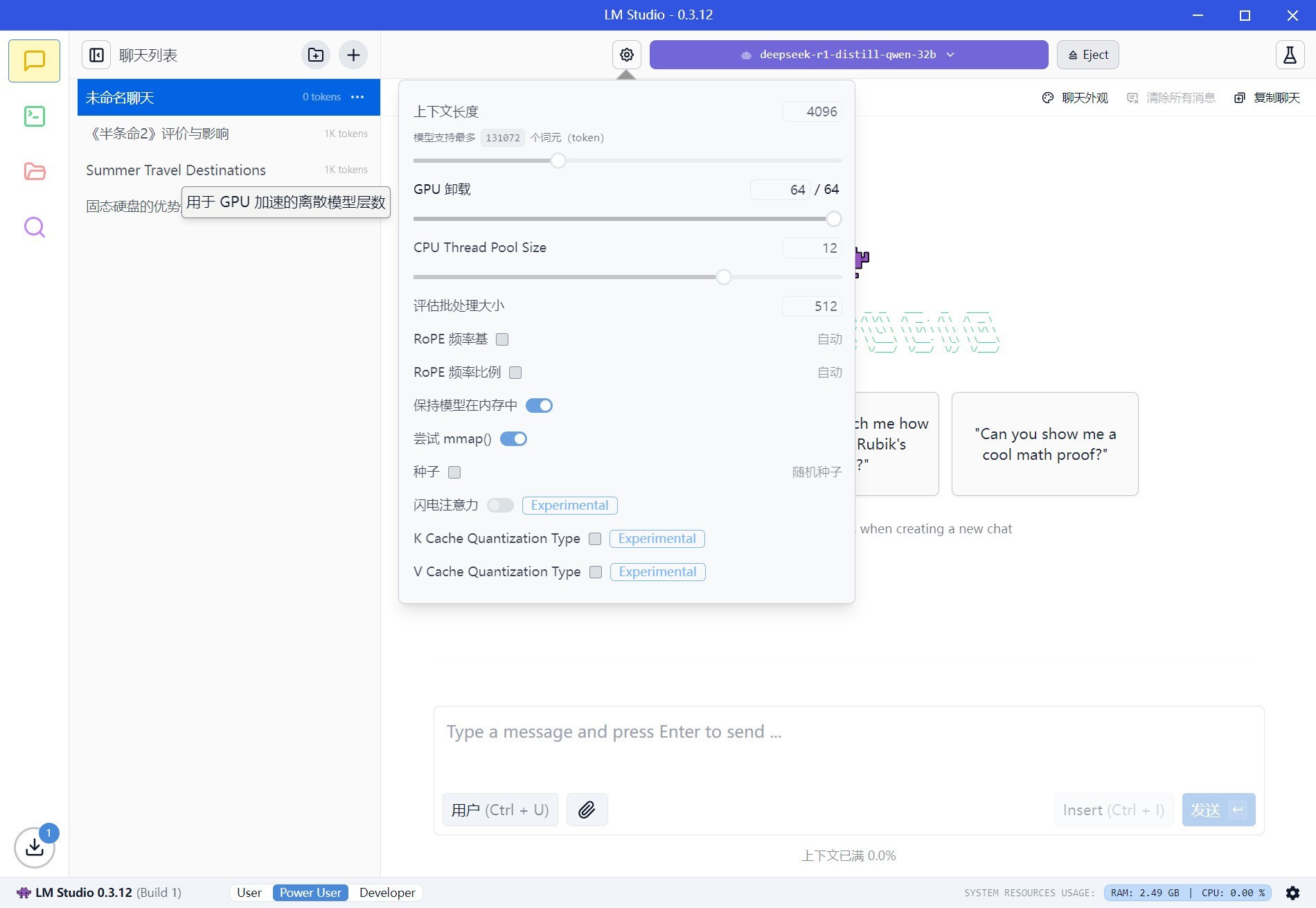Open app settings gear in status bar
The width and height of the screenshot is (1316, 908).
(x=1292, y=893)
